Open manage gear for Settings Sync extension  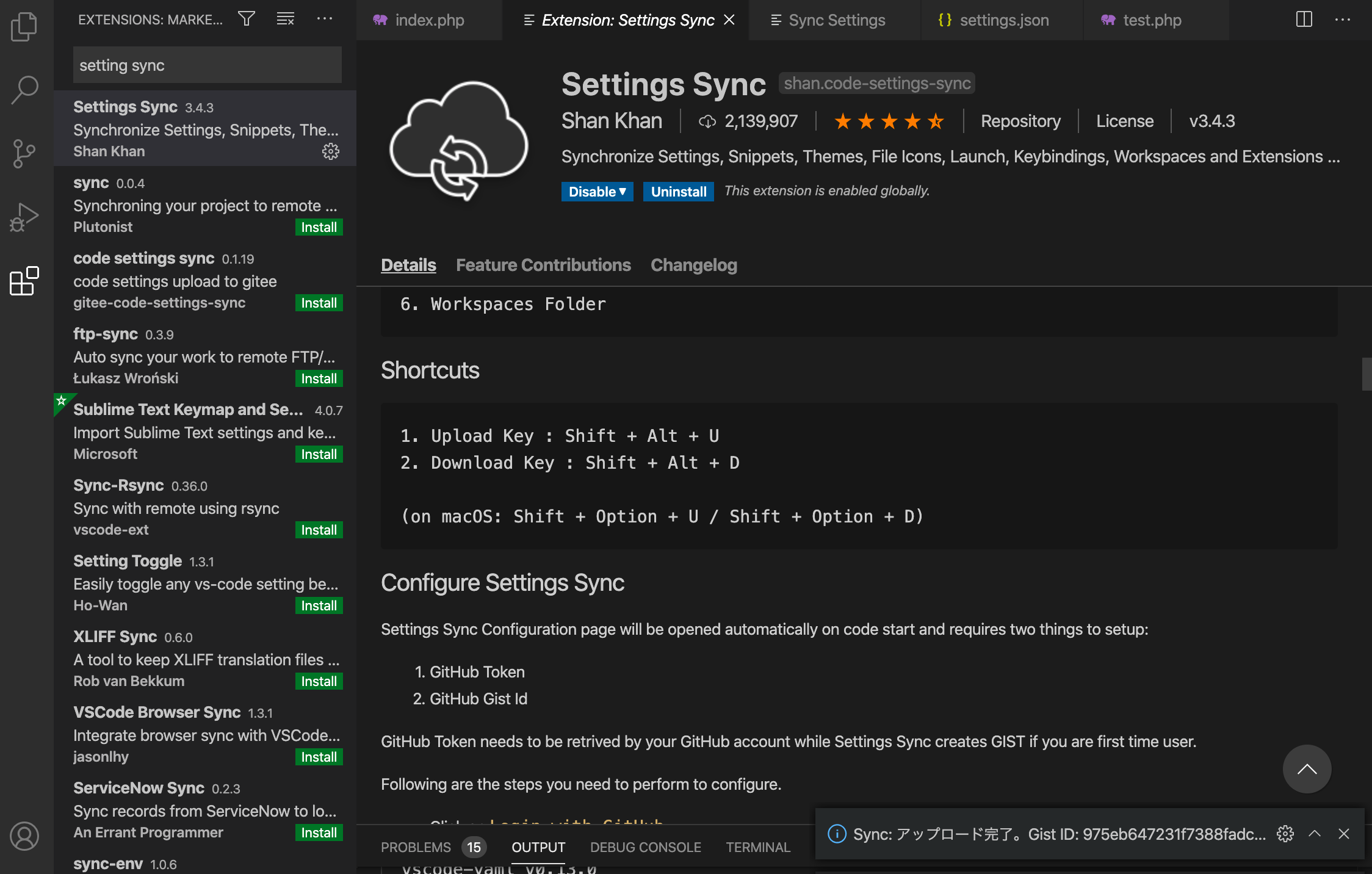330,151
